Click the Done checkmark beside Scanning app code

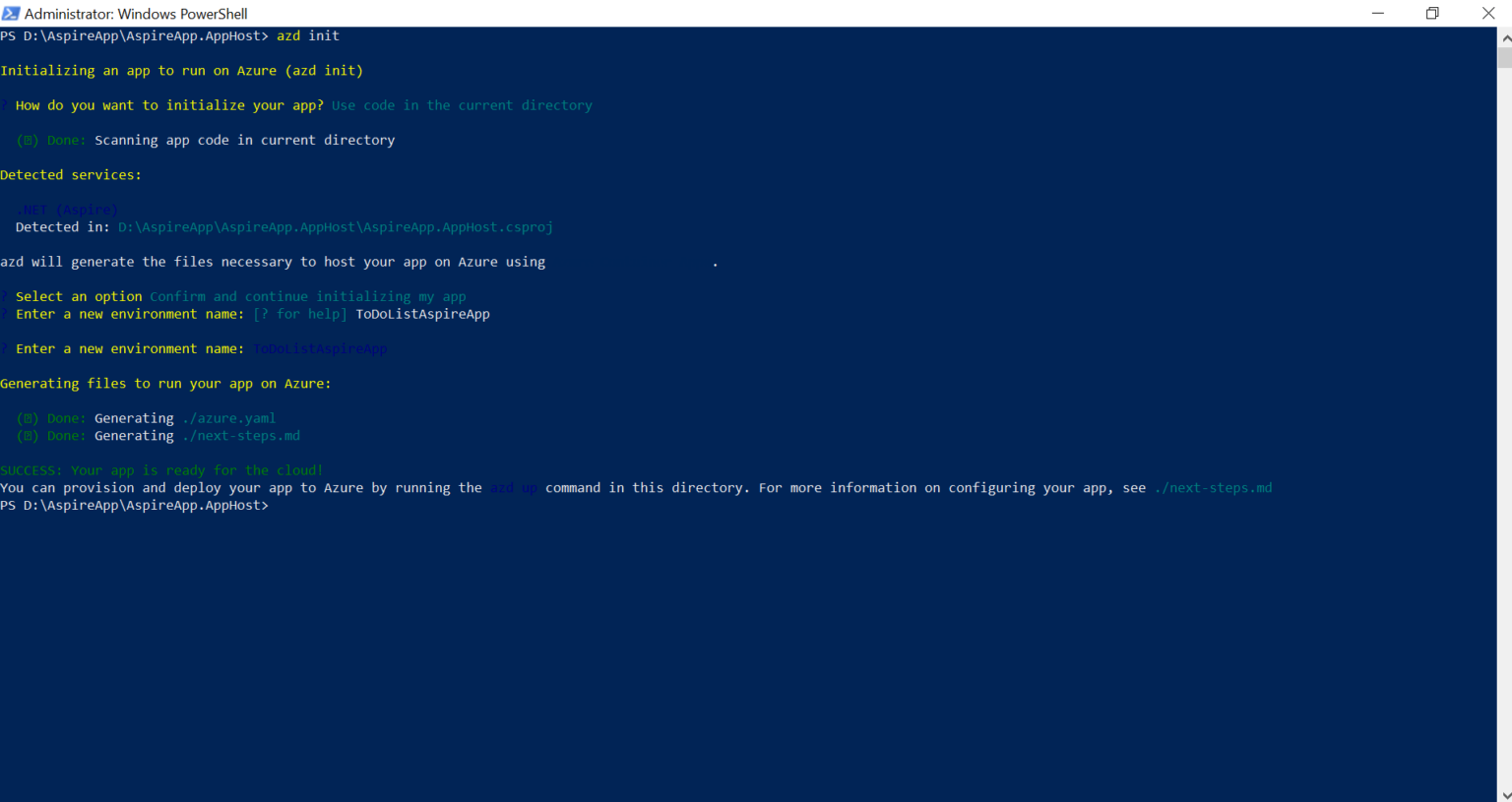[28, 140]
